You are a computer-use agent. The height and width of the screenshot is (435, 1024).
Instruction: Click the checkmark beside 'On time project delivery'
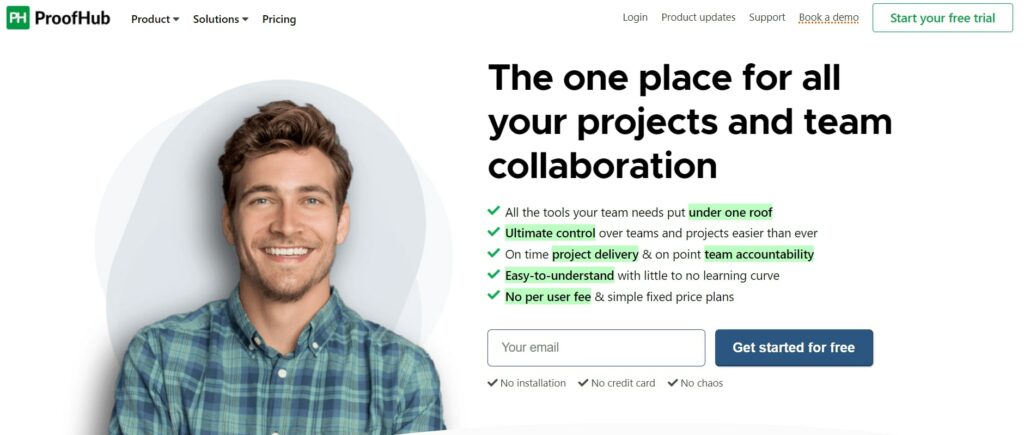tap(494, 253)
